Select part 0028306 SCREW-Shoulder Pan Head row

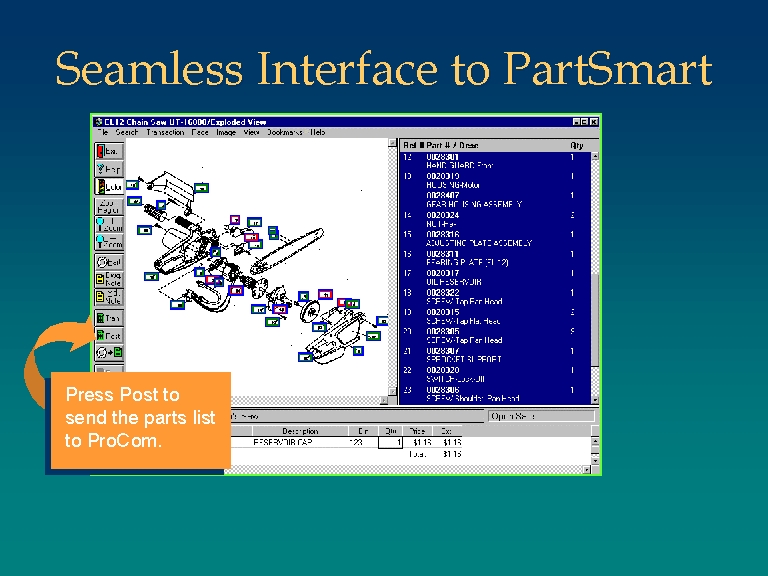coord(496,394)
